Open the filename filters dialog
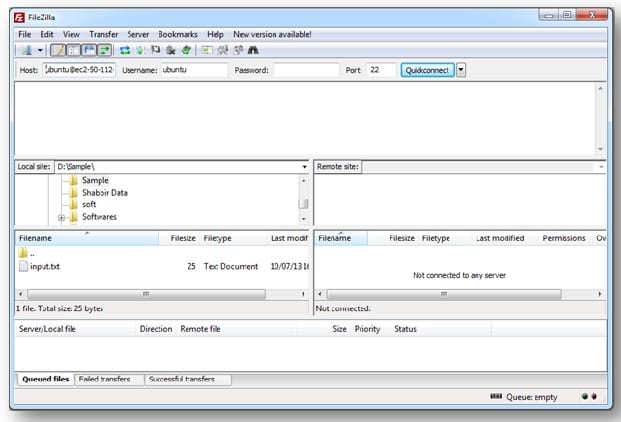The image size is (621, 422). pos(206,50)
